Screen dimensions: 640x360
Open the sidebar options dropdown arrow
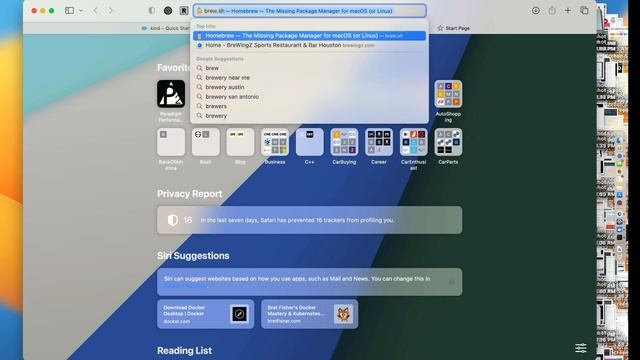click(81, 11)
